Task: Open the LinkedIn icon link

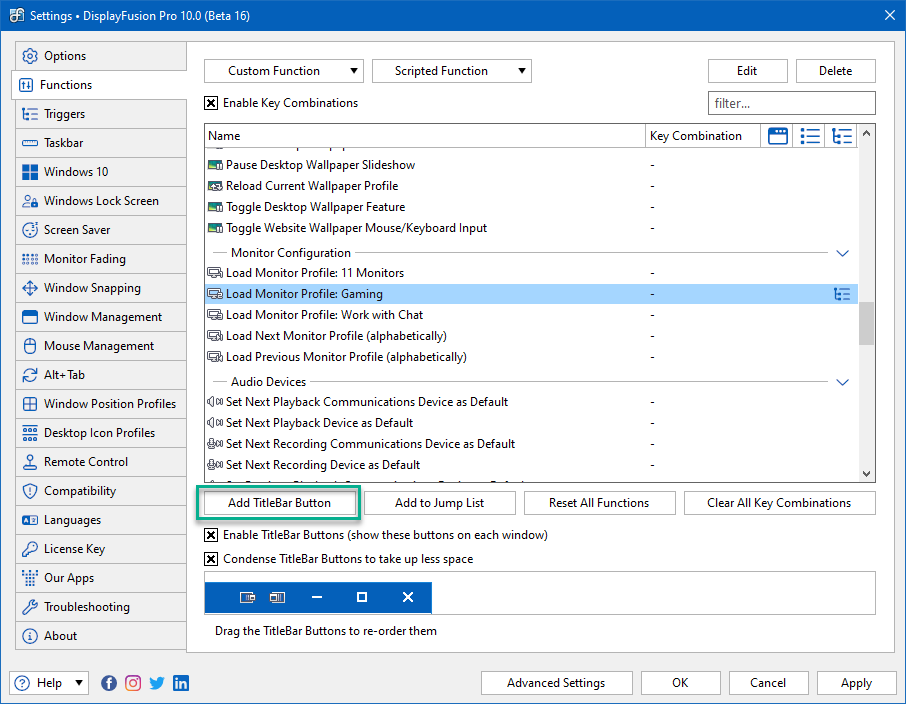Action: click(x=181, y=683)
